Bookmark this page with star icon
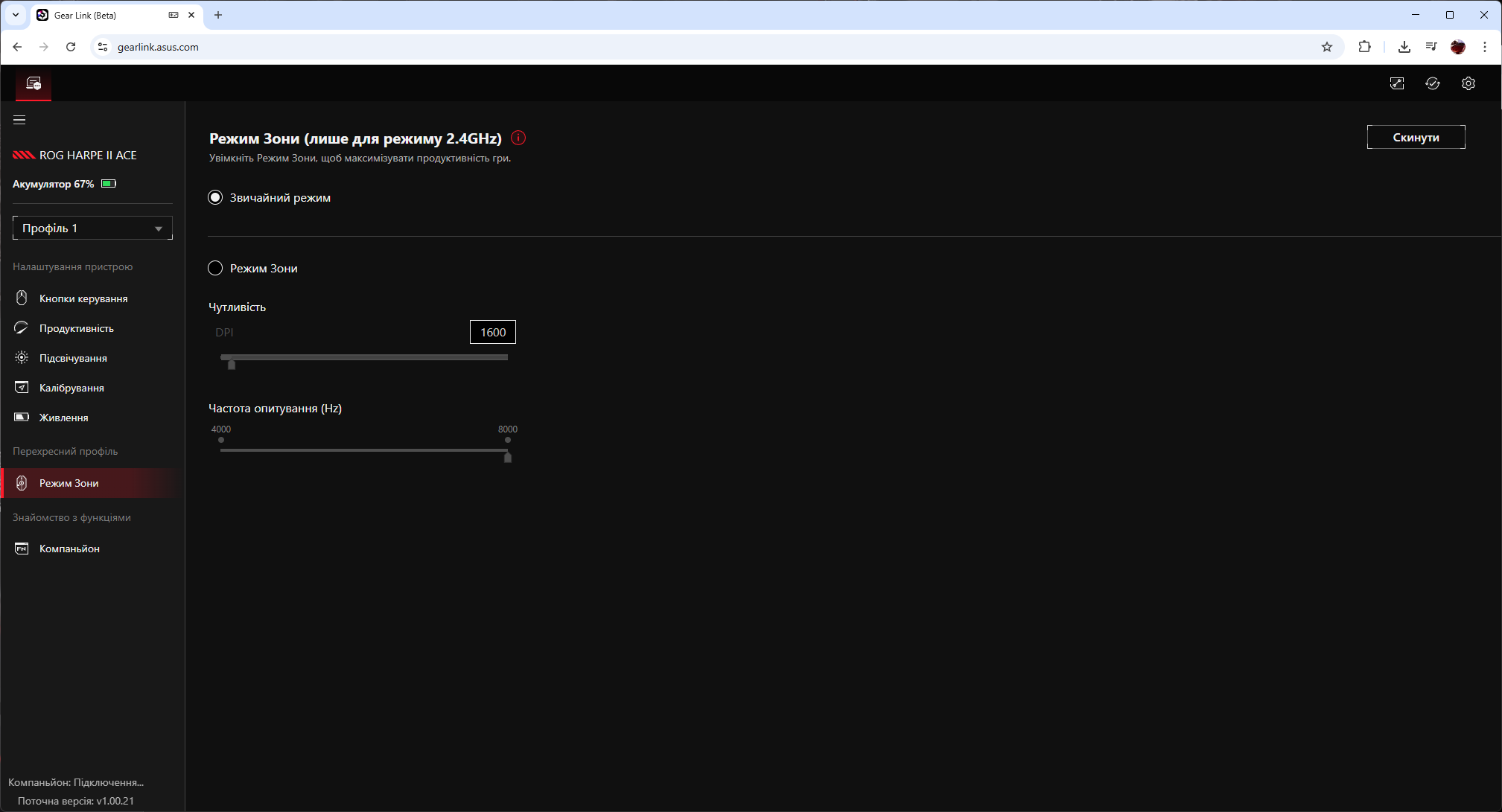Viewport: 1502px width, 812px height. [1326, 47]
